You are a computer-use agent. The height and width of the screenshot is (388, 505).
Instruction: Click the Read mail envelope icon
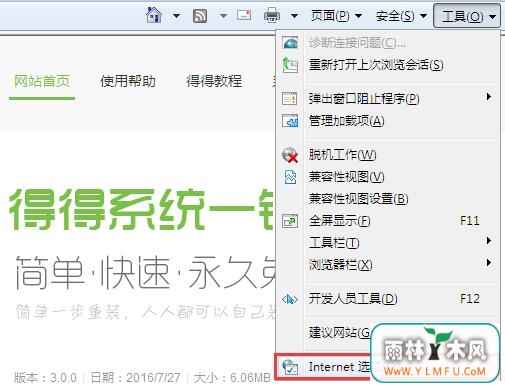(x=244, y=15)
